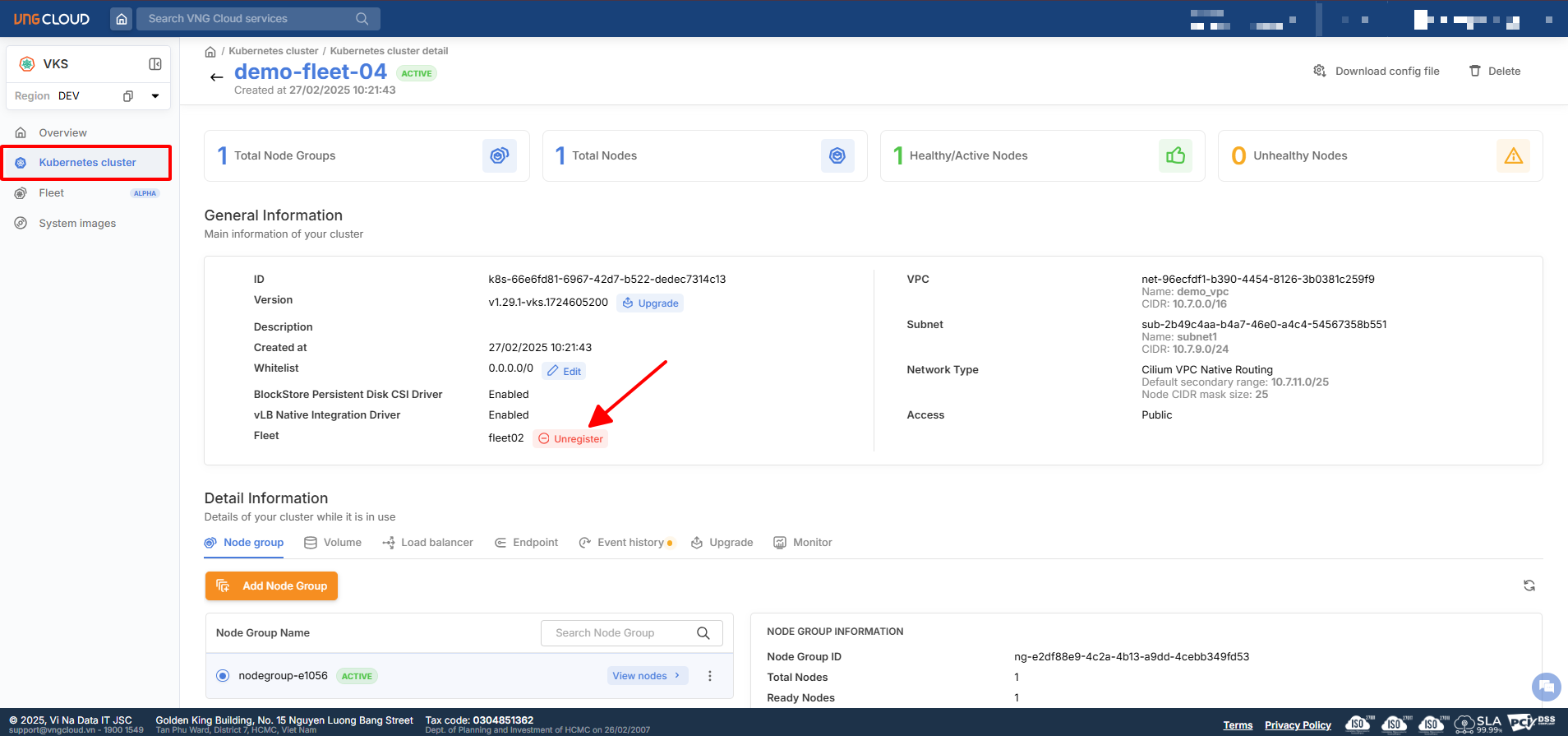Switch to the Volume tab
1568x736 pixels.
(333, 543)
